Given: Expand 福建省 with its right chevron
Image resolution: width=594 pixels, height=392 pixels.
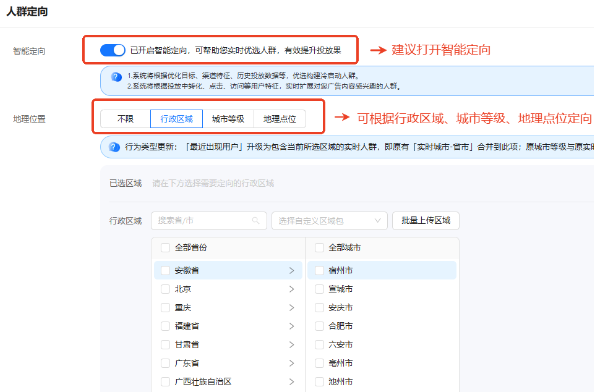Looking at the screenshot, I should pyautogui.click(x=292, y=326).
